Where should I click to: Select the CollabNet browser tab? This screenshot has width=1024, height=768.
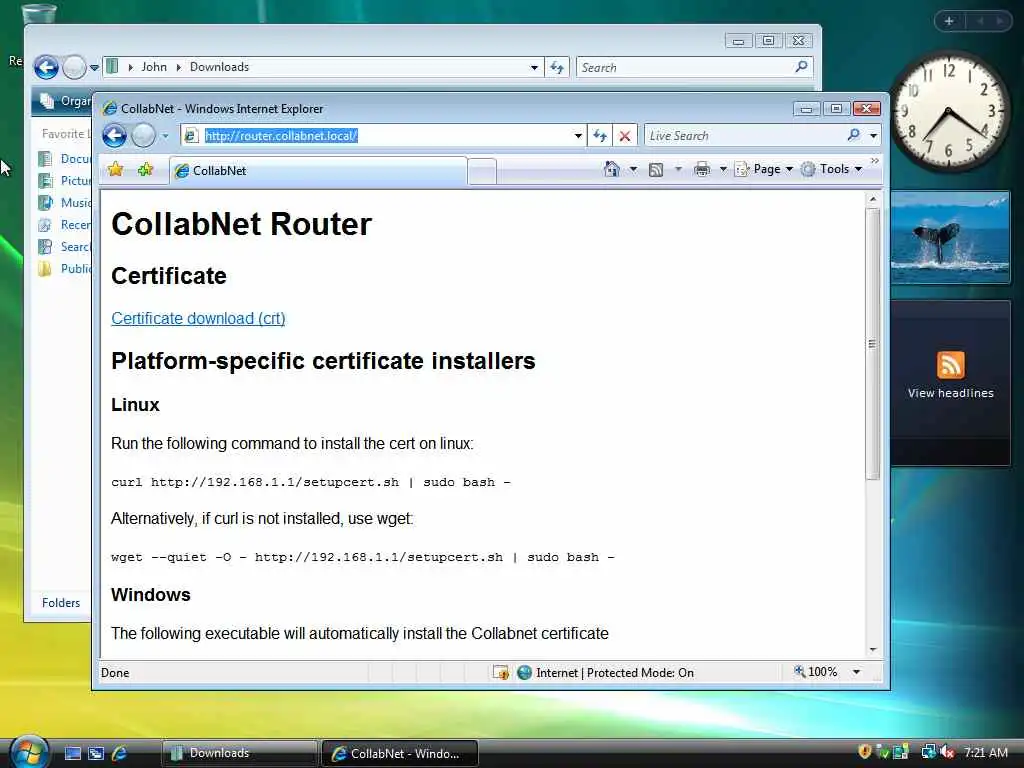(x=319, y=171)
